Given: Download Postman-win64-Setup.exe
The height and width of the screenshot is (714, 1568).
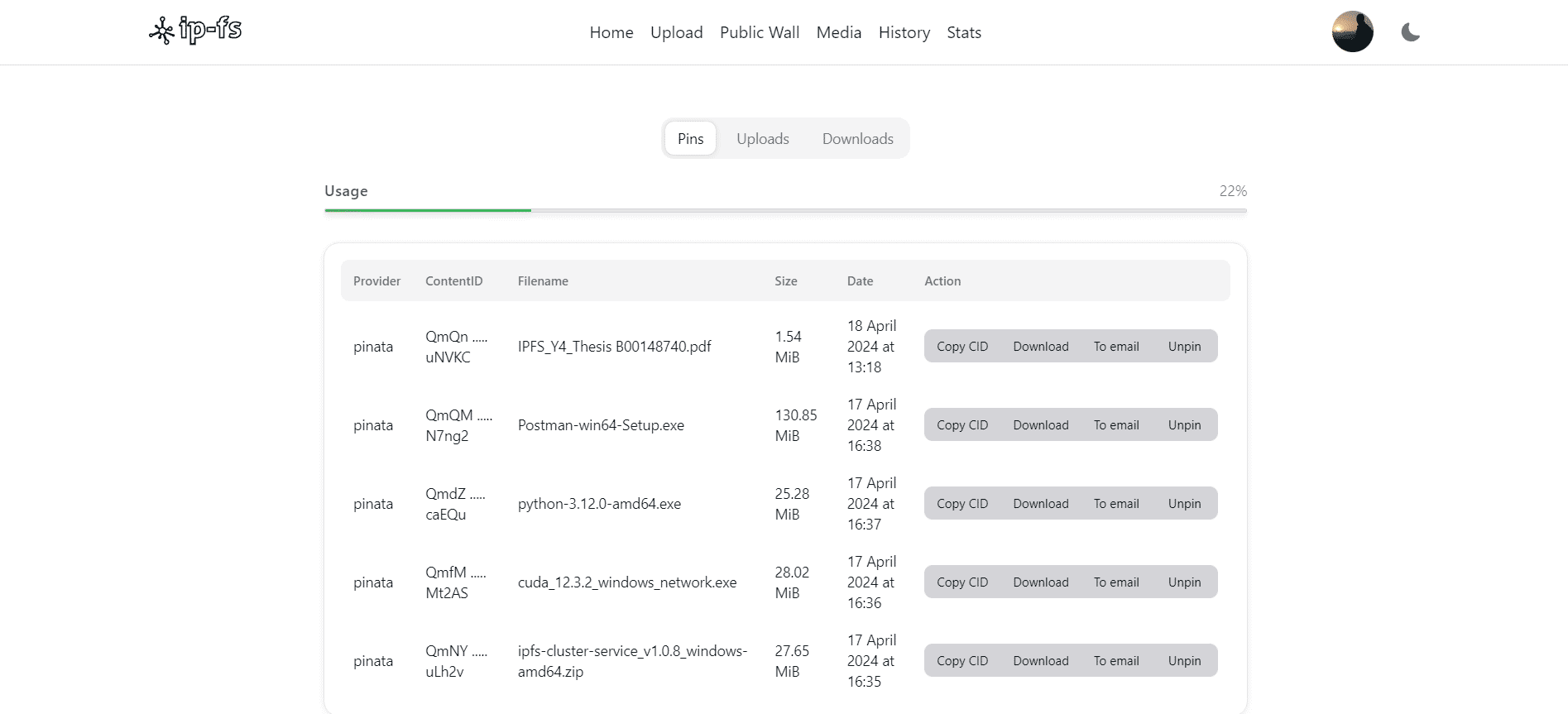Looking at the screenshot, I should click(x=1040, y=425).
